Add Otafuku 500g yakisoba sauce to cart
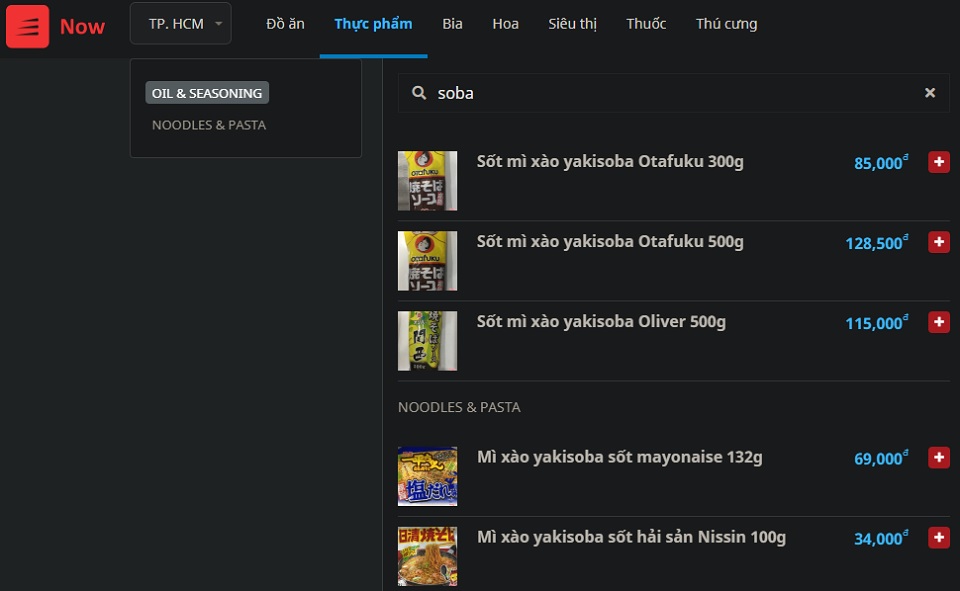 pos(939,243)
